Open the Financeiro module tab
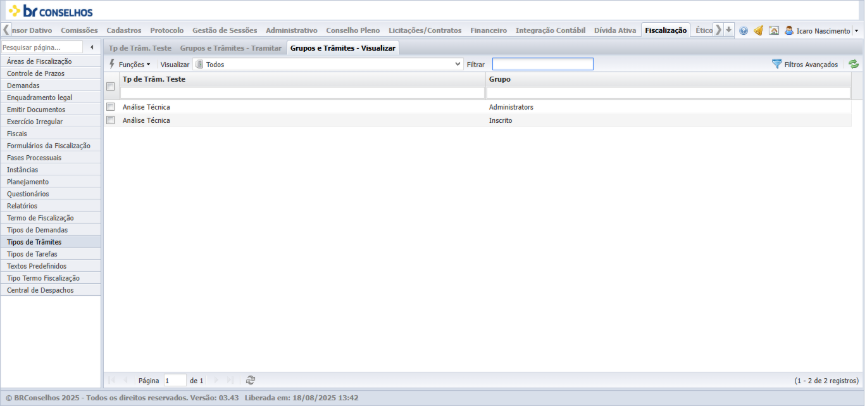Image resolution: width=865 pixels, height=406 pixels. point(488,30)
